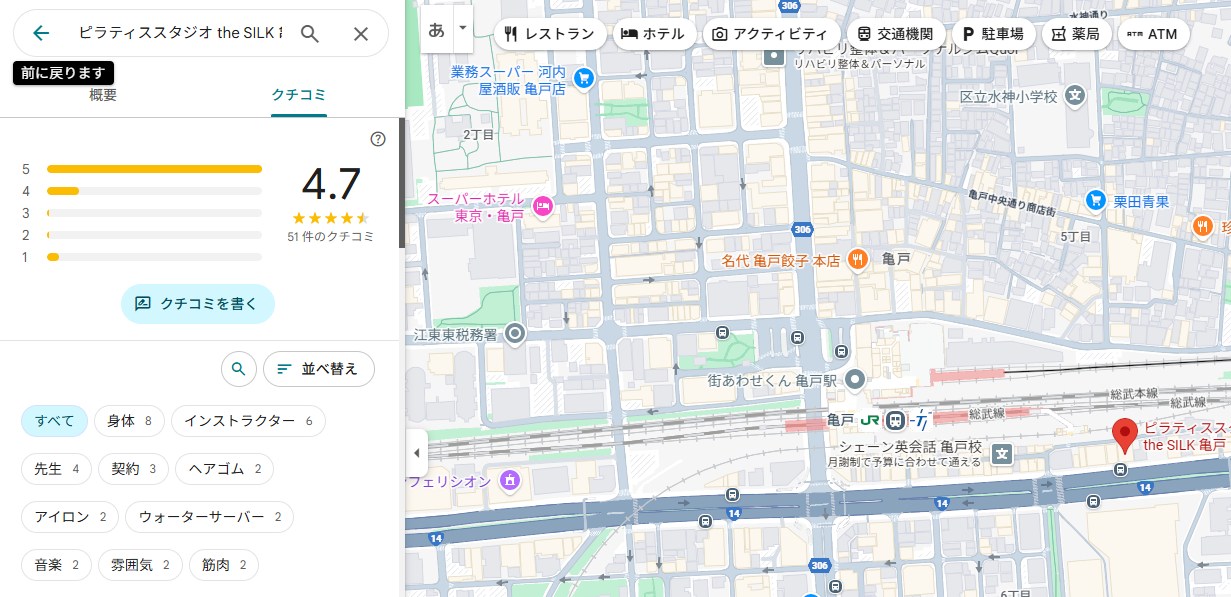Toggle the 身体 review filter chip
Viewport: 1231px width, 597px height.
pos(129,421)
